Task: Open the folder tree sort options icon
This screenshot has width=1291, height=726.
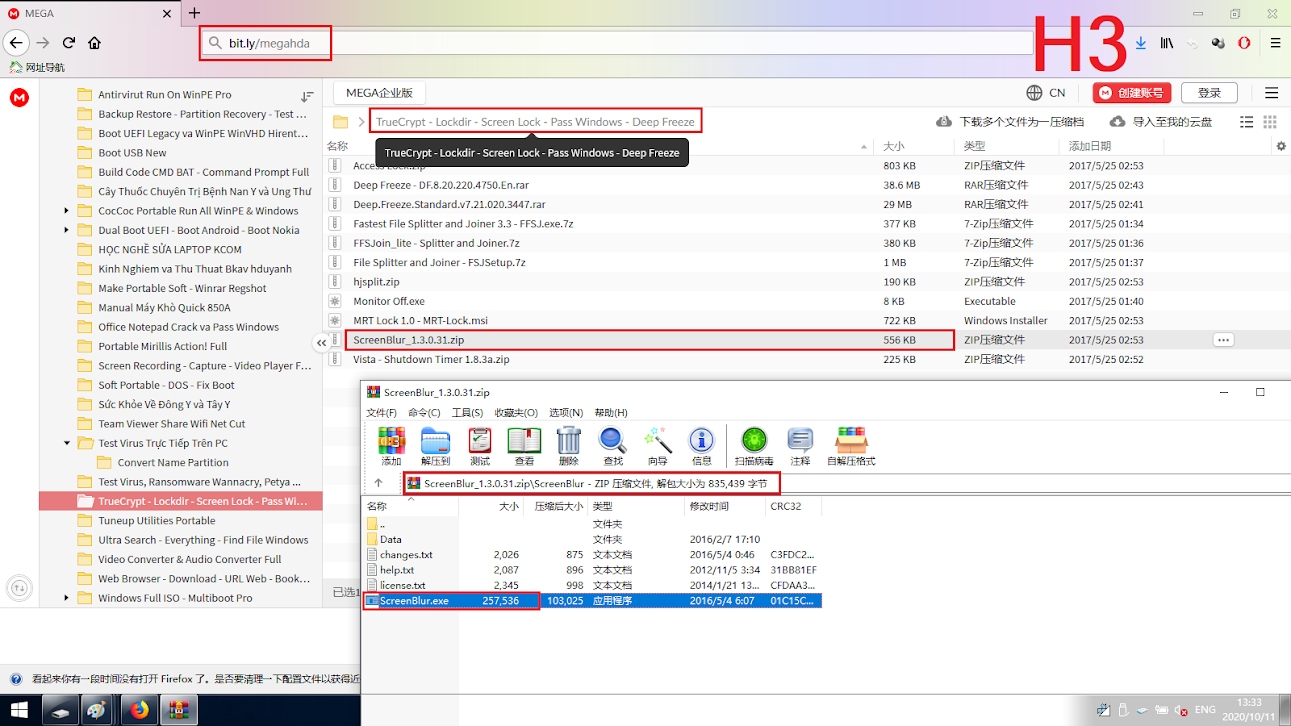Action: click(x=308, y=97)
